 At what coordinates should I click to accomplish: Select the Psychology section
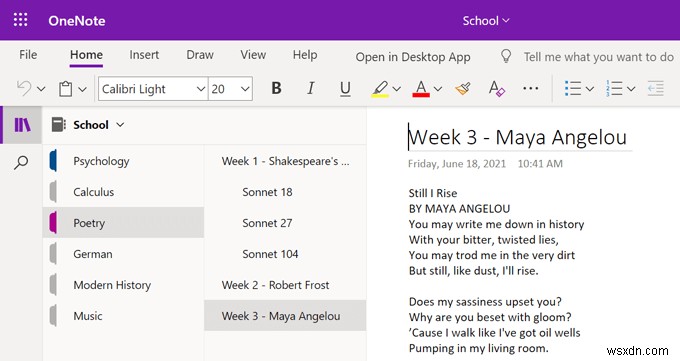[123, 161]
